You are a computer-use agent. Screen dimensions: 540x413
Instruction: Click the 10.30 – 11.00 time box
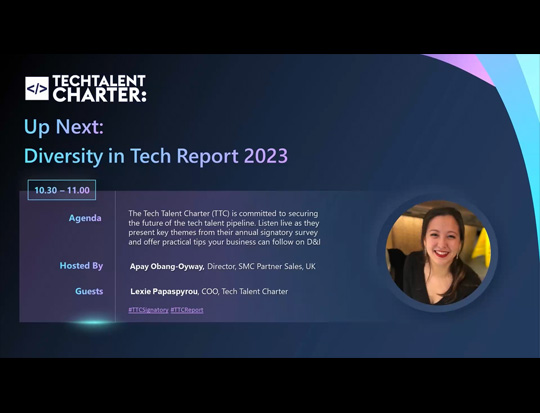click(62, 190)
